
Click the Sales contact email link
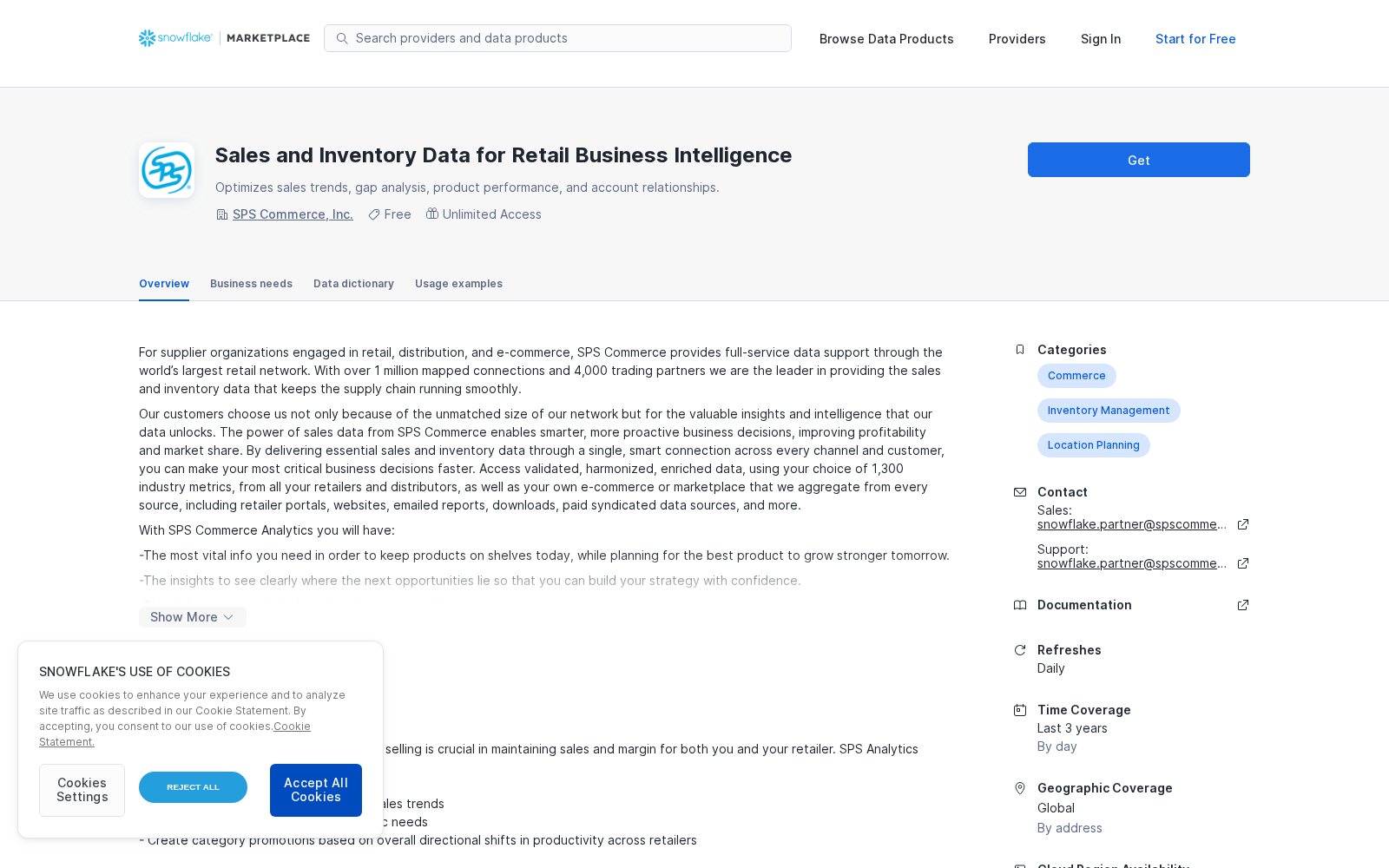(1132, 524)
